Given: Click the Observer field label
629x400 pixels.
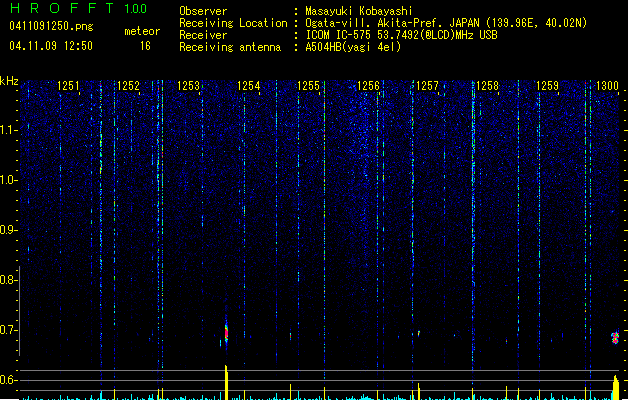Looking at the screenshot, I should (203, 11).
